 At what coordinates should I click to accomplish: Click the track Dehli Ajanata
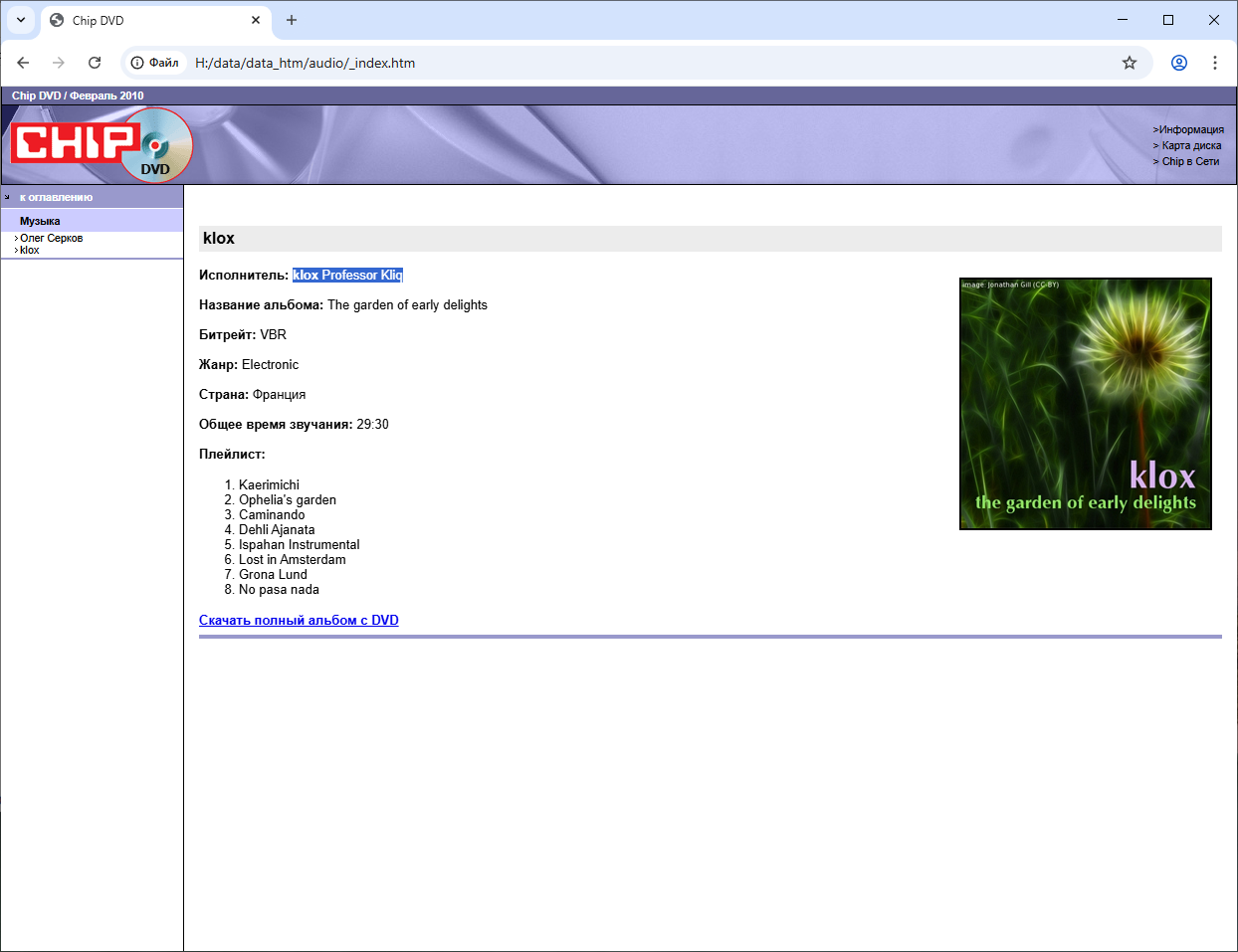coord(277,529)
